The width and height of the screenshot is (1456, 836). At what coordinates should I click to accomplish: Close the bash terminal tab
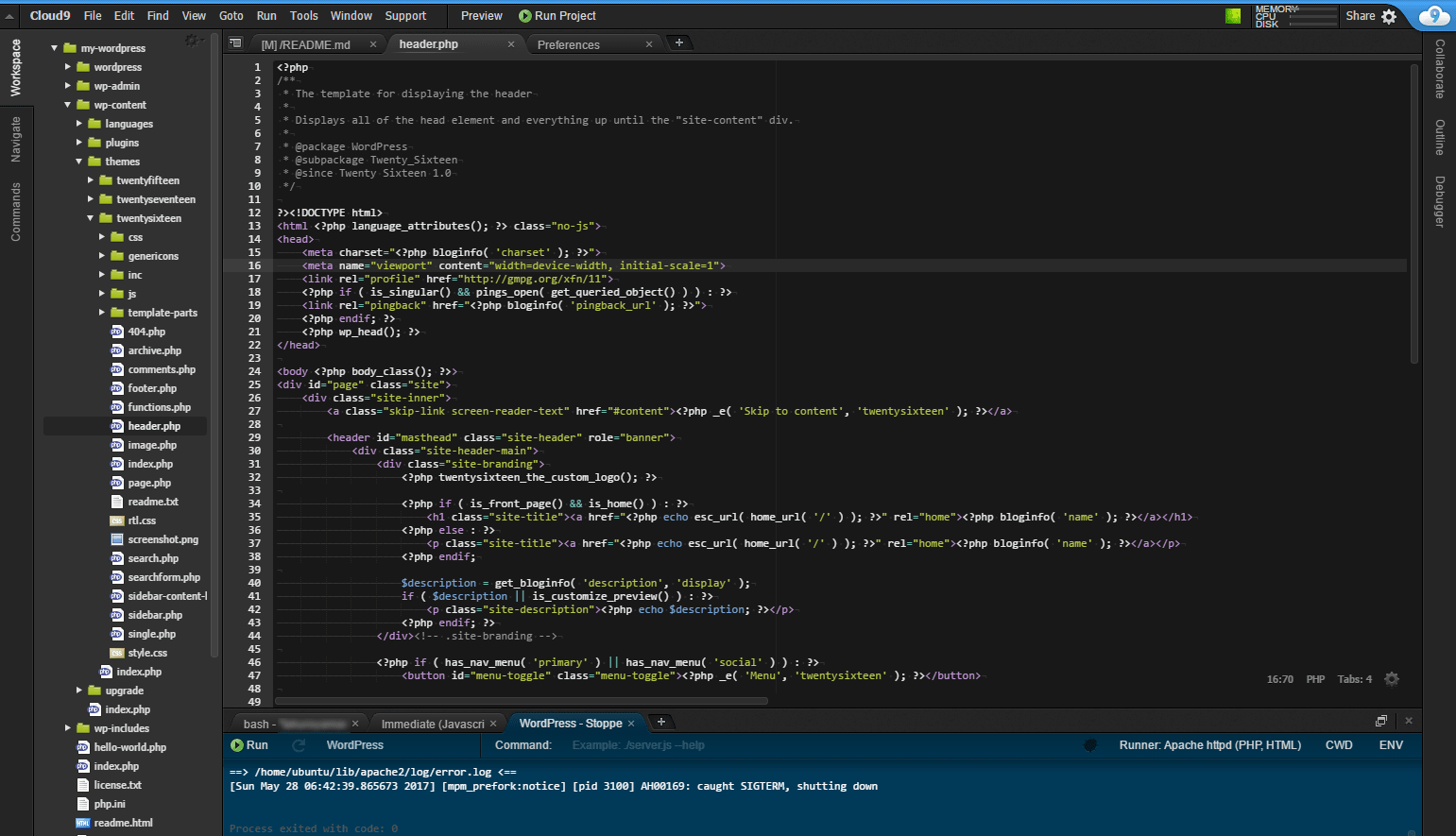coord(355,724)
